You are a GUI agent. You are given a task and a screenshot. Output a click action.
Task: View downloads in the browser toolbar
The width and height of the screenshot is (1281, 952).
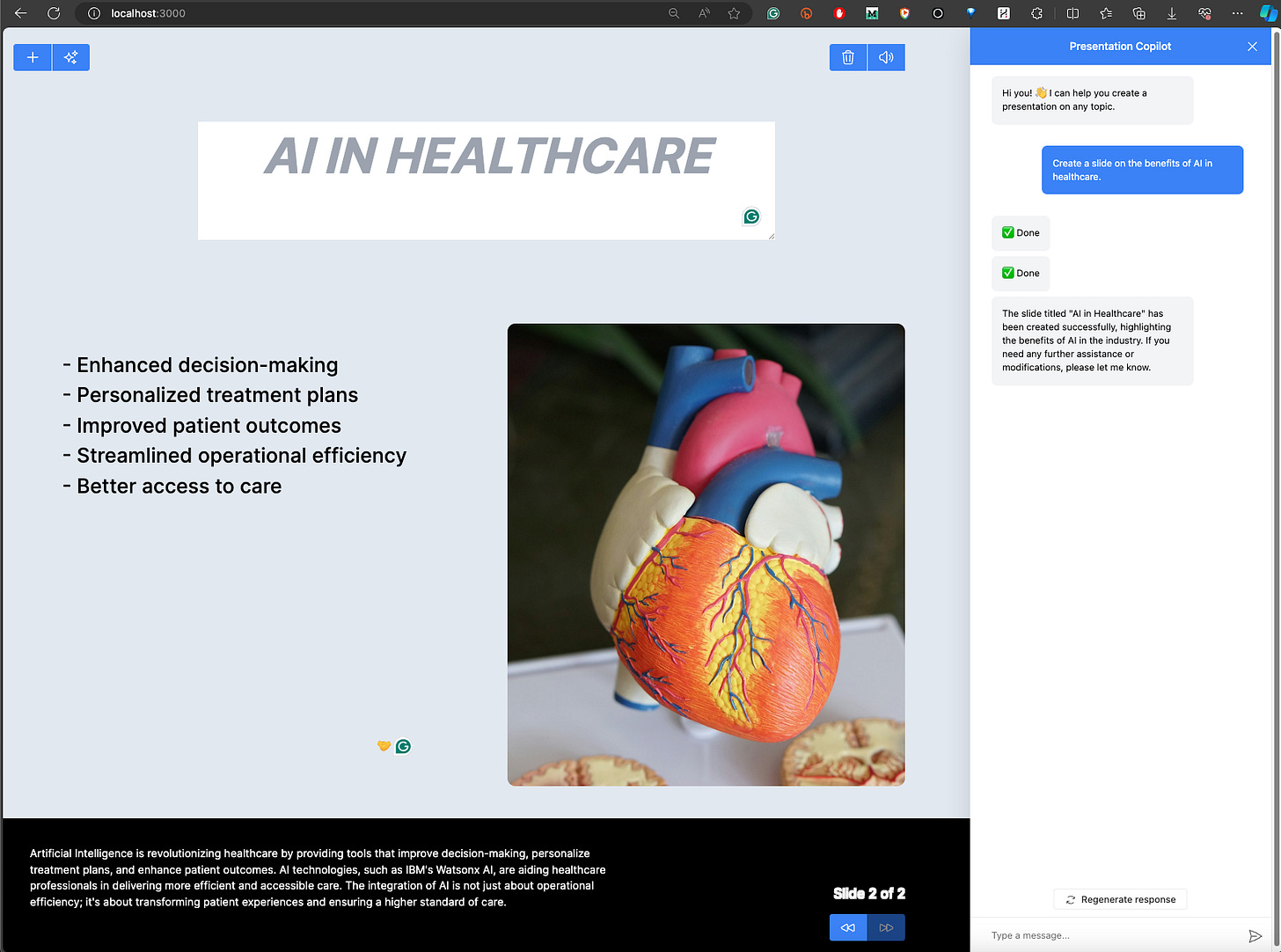[x=1172, y=13]
